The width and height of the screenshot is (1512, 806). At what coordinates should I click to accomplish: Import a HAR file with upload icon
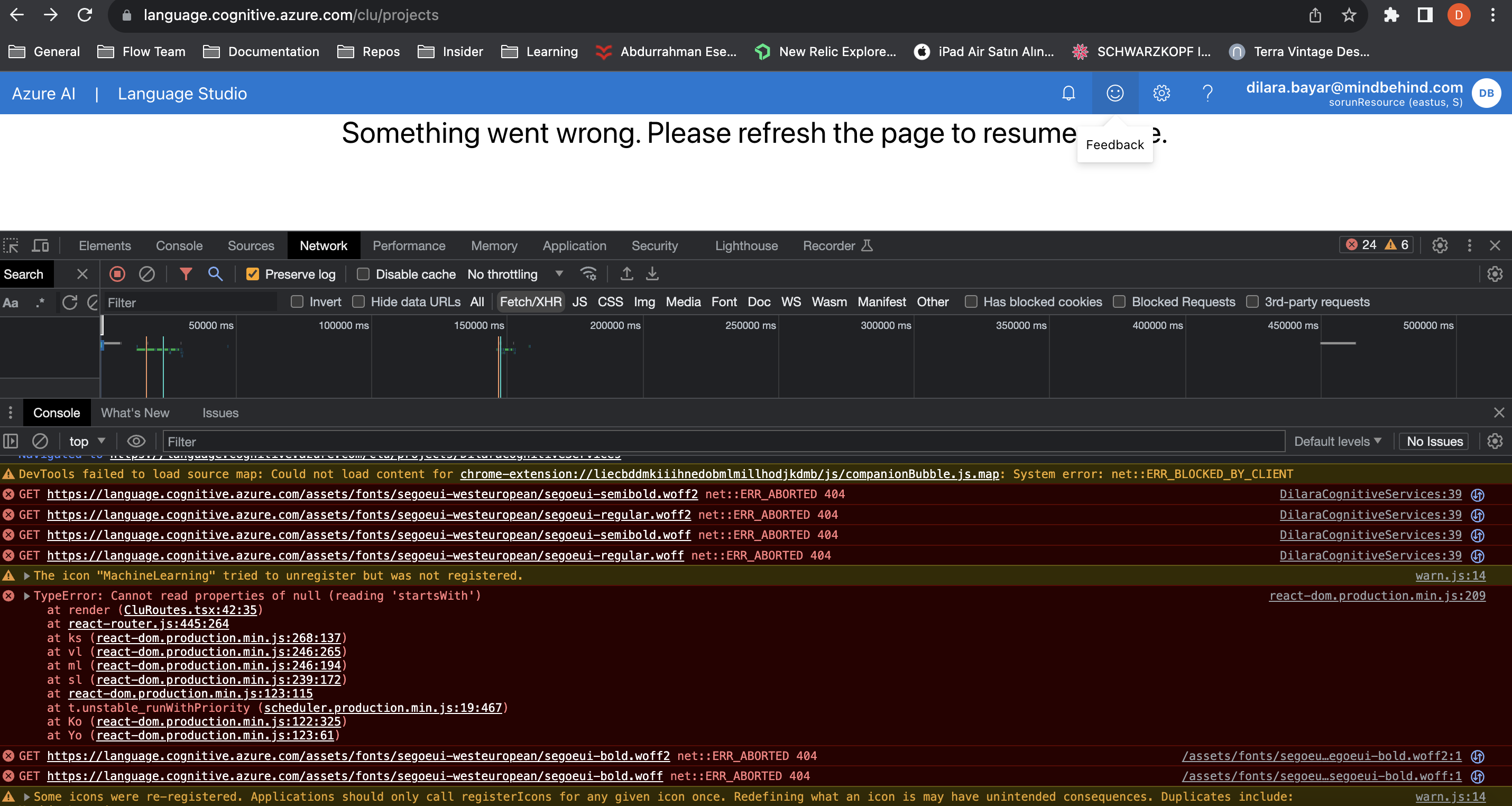click(627, 274)
